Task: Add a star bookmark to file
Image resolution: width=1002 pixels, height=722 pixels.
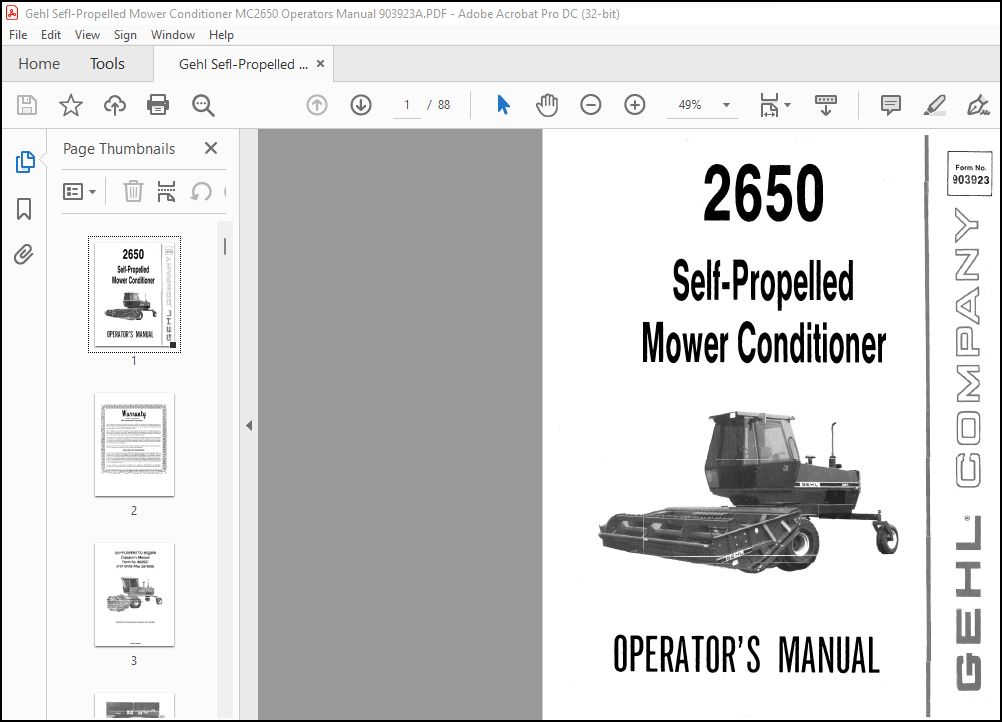Action: [71, 105]
